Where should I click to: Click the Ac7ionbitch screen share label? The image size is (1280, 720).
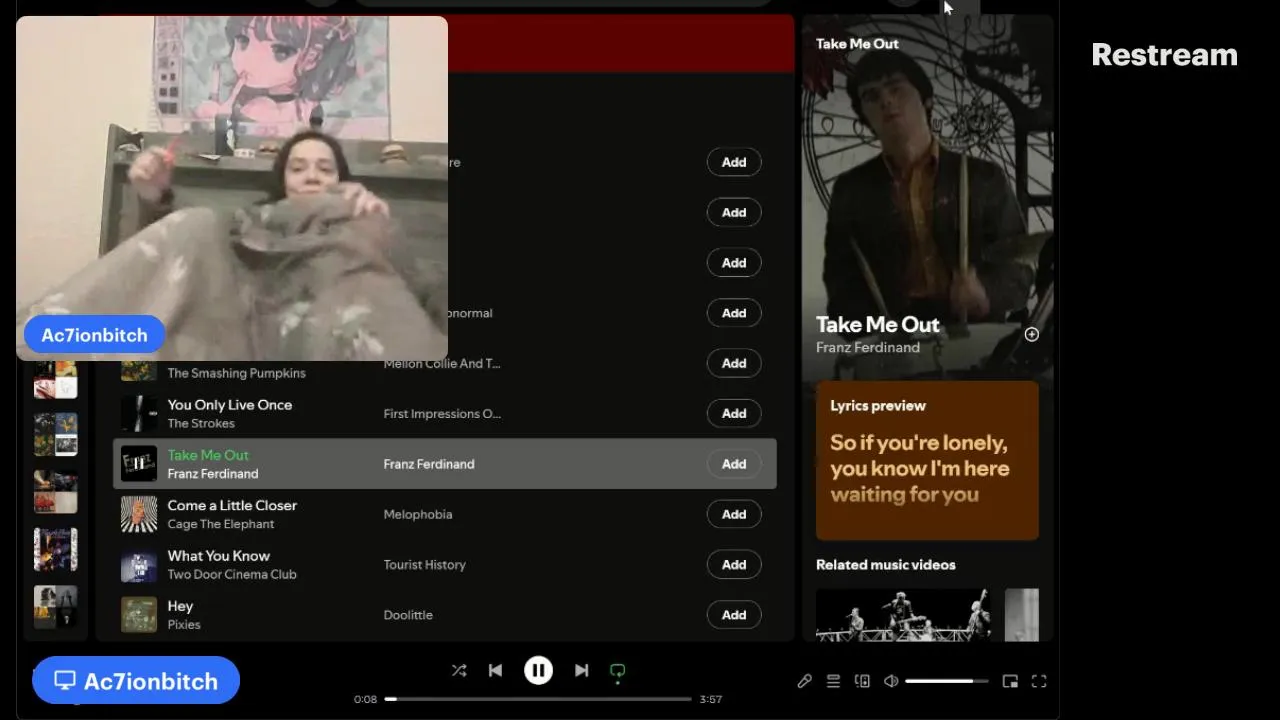[x=136, y=681]
